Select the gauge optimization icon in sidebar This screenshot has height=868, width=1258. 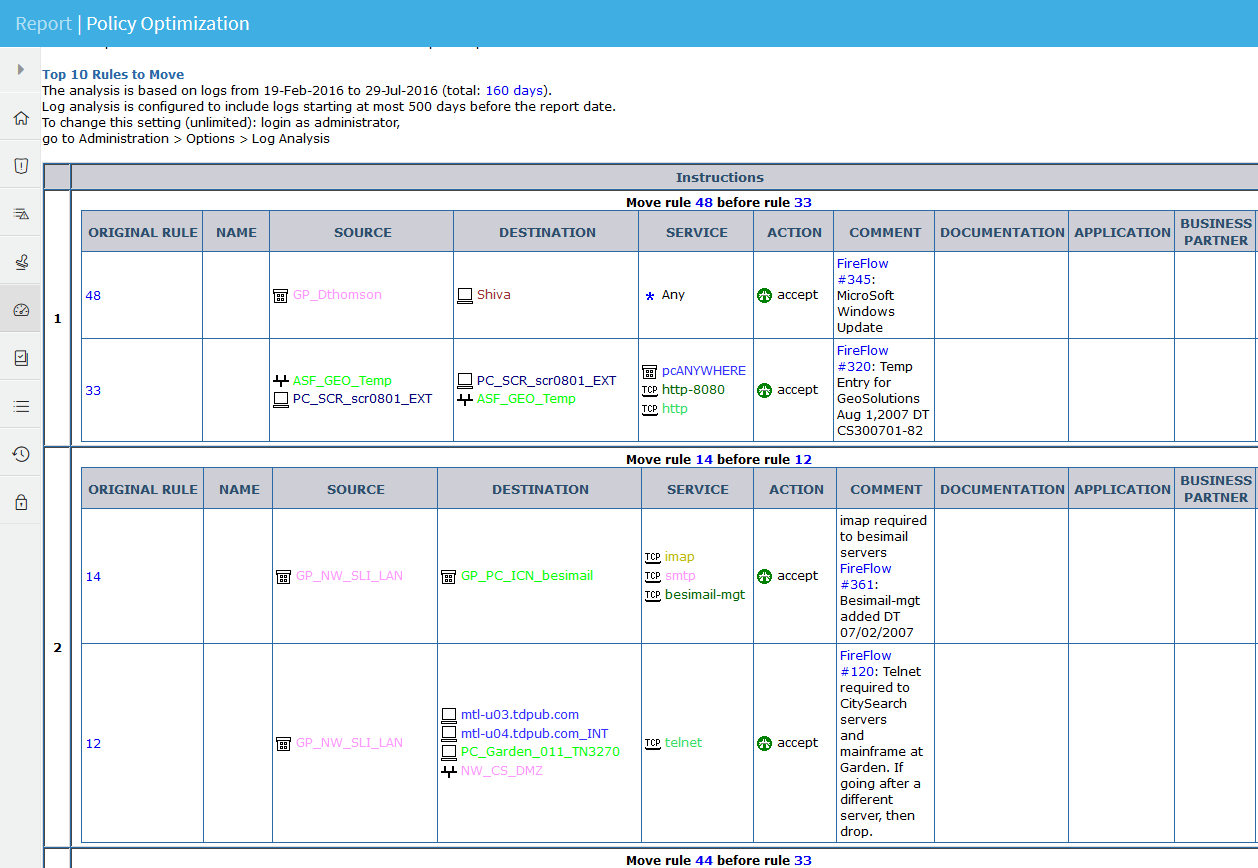click(x=21, y=310)
